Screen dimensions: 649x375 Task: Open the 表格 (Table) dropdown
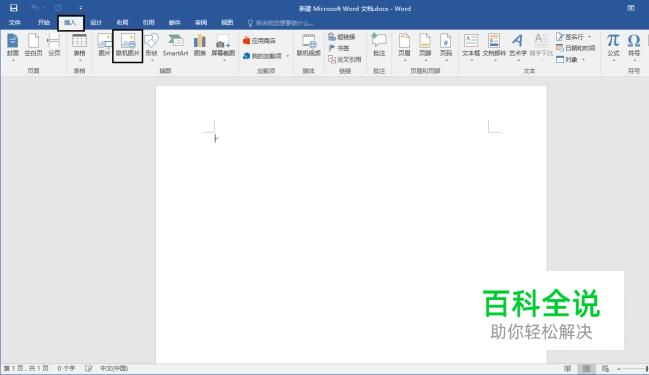[79, 47]
